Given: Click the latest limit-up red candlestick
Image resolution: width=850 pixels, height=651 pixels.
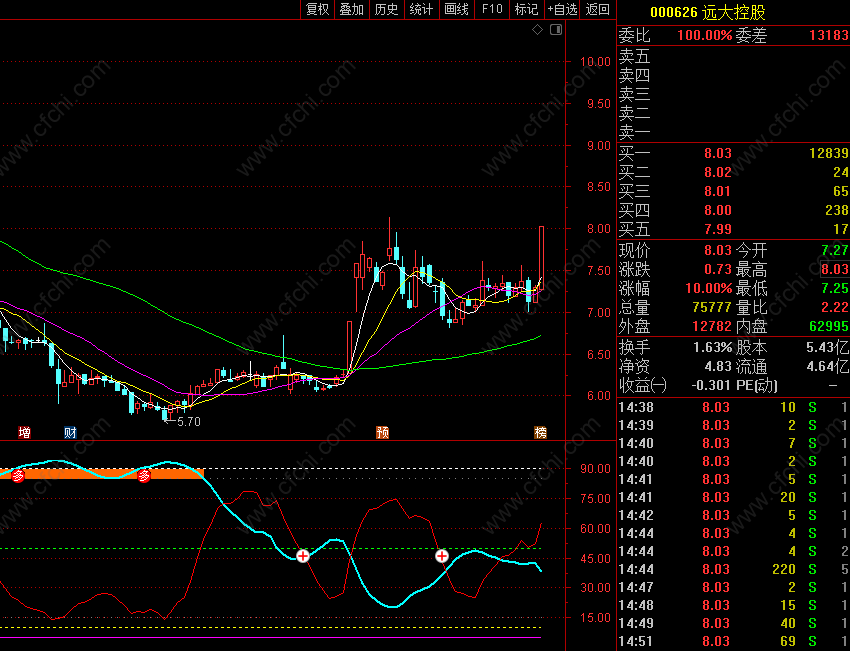Looking at the screenshot, I should coord(541,257).
